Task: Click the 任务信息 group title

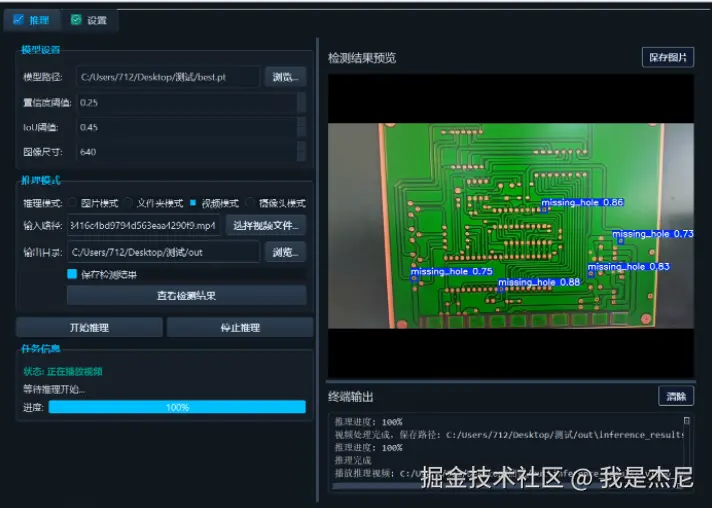Action: tap(40, 348)
